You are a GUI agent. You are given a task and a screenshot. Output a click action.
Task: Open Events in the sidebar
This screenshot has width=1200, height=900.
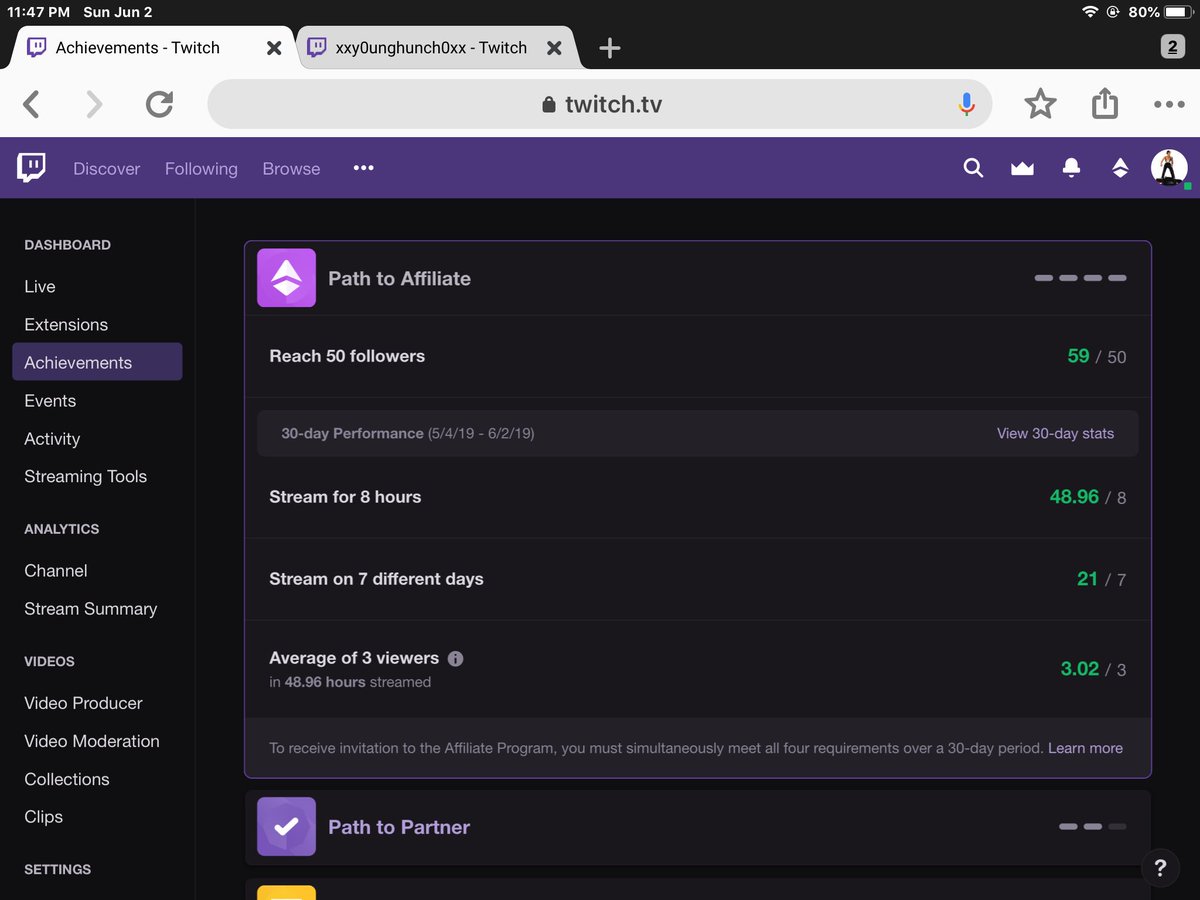[x=50, y=400]
